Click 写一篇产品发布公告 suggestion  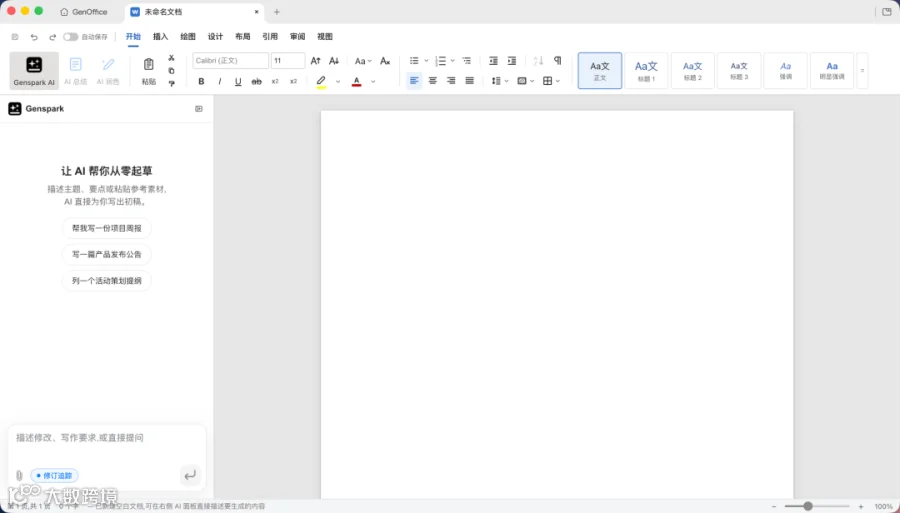point(107,254)
